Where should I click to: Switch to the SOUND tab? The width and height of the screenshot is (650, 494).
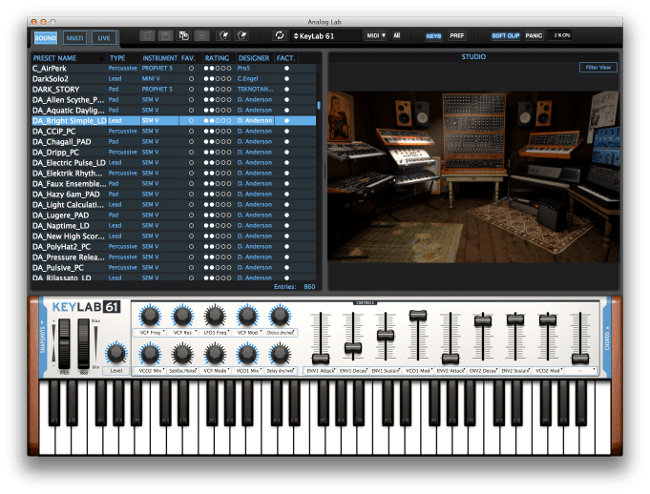(45, 38)
